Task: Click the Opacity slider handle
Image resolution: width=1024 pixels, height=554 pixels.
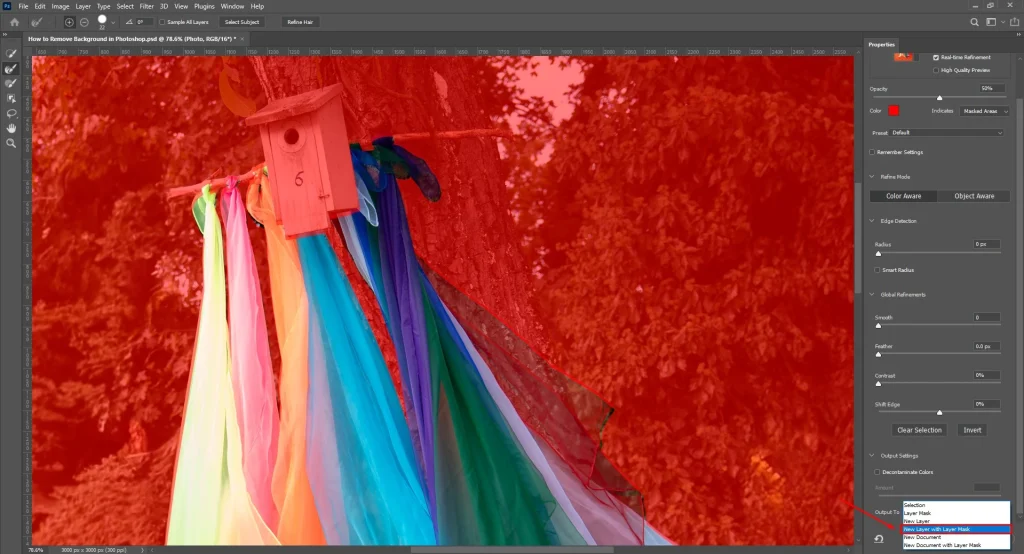Action: coord(939,98)
